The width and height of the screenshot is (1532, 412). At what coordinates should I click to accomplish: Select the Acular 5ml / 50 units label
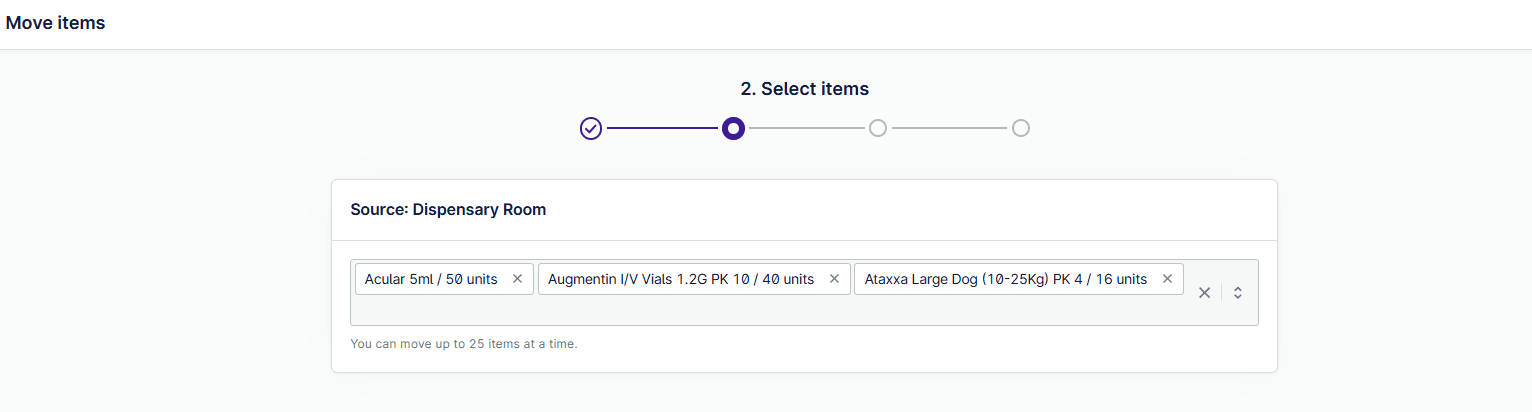[x=431, y=279]
